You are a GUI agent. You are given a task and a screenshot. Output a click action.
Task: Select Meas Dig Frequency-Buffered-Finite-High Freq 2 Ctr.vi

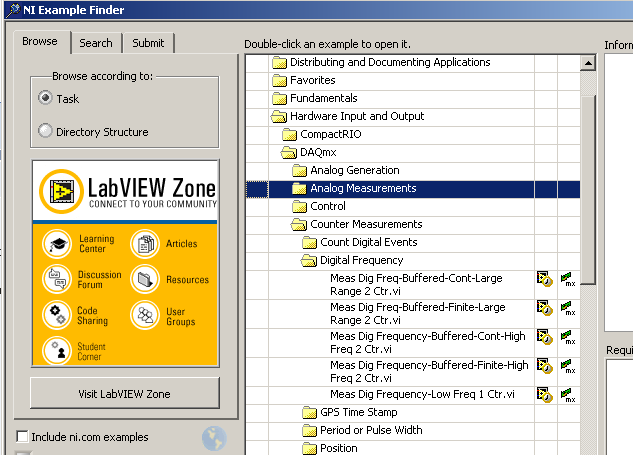point(429,372)
